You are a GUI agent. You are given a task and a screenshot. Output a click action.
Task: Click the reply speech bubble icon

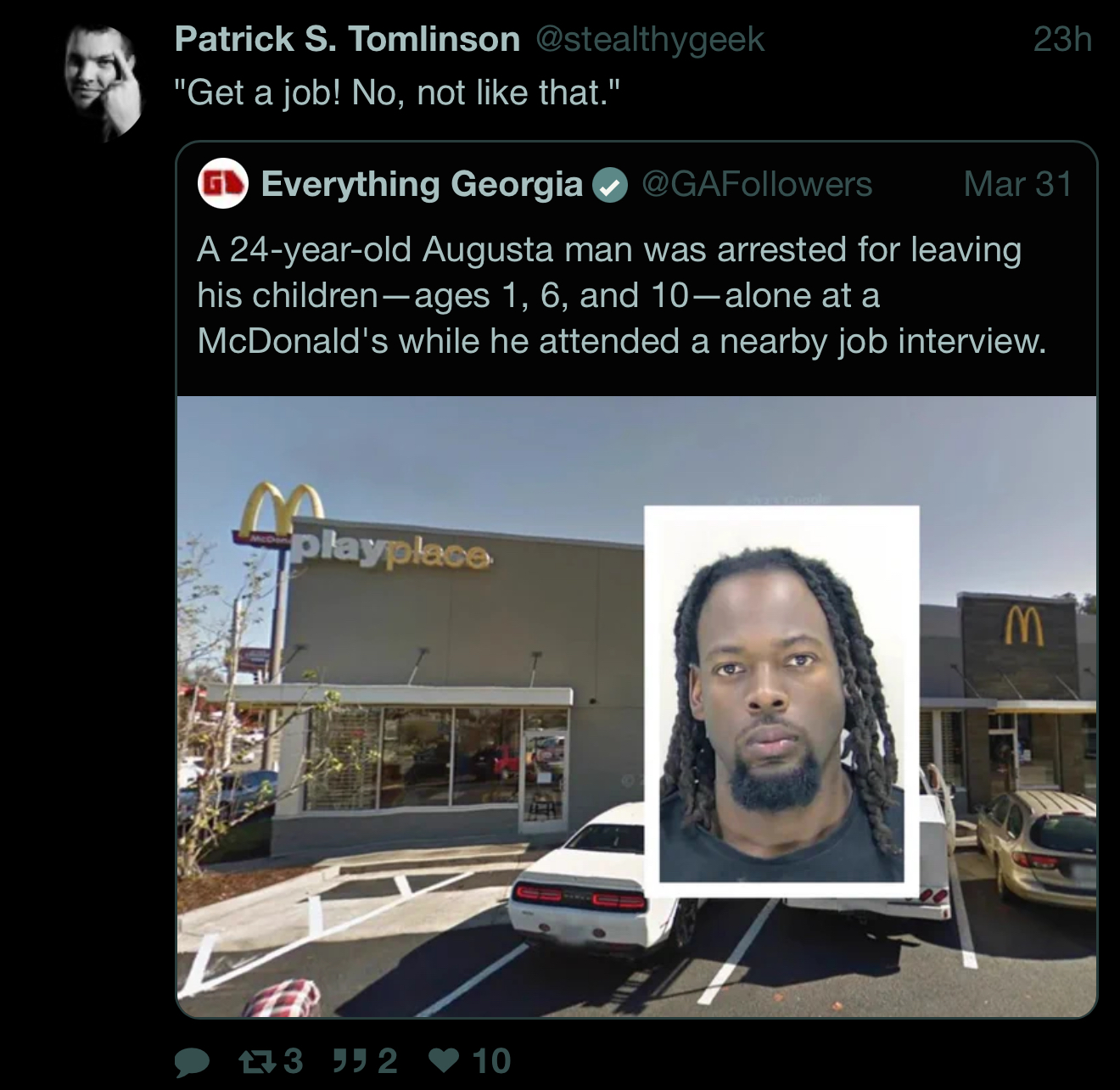pyautogui.click(x=193, y=1062)
